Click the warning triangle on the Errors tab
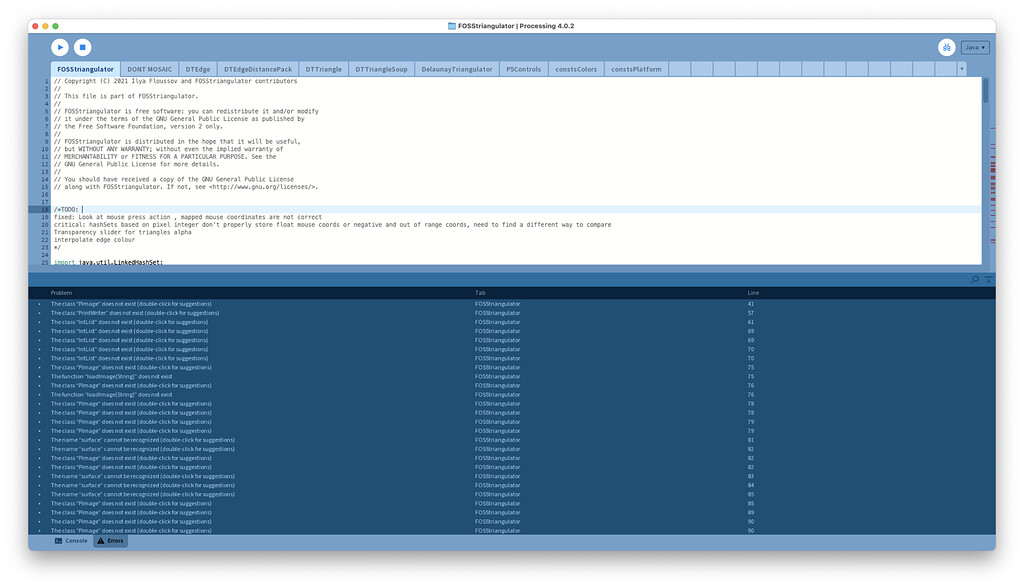The image size is (1024, 588). coord(98,540)
